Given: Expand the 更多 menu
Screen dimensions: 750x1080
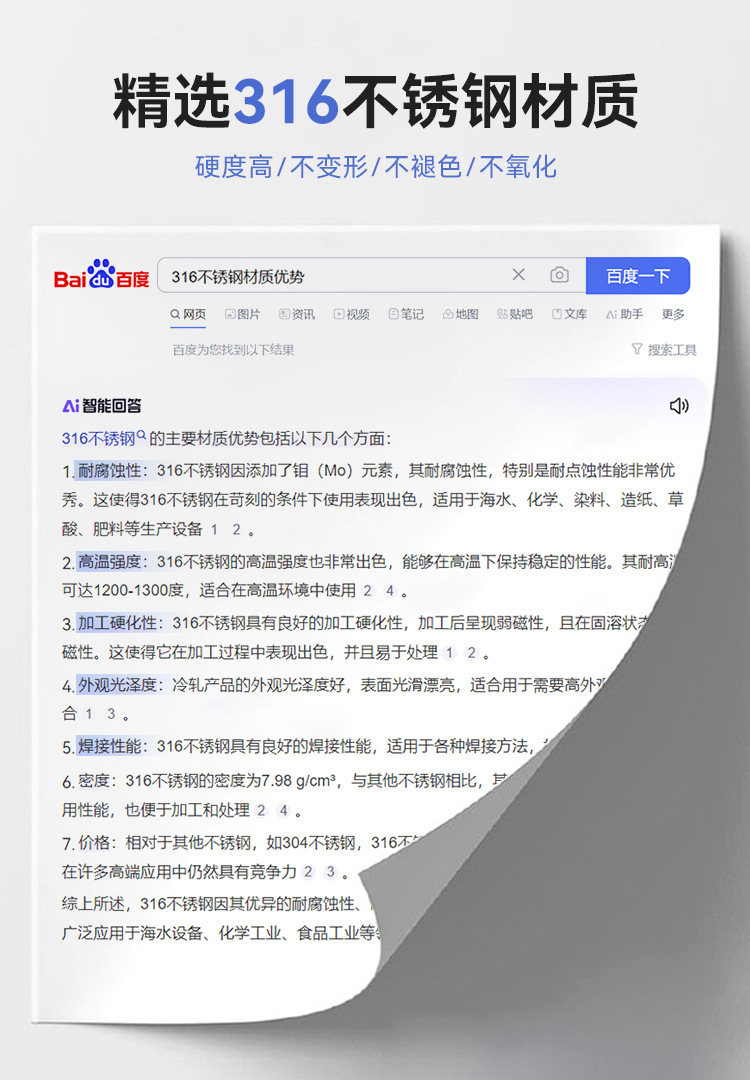Looking at the screenshot, I should pyautogui.click(x=673, y=314).
